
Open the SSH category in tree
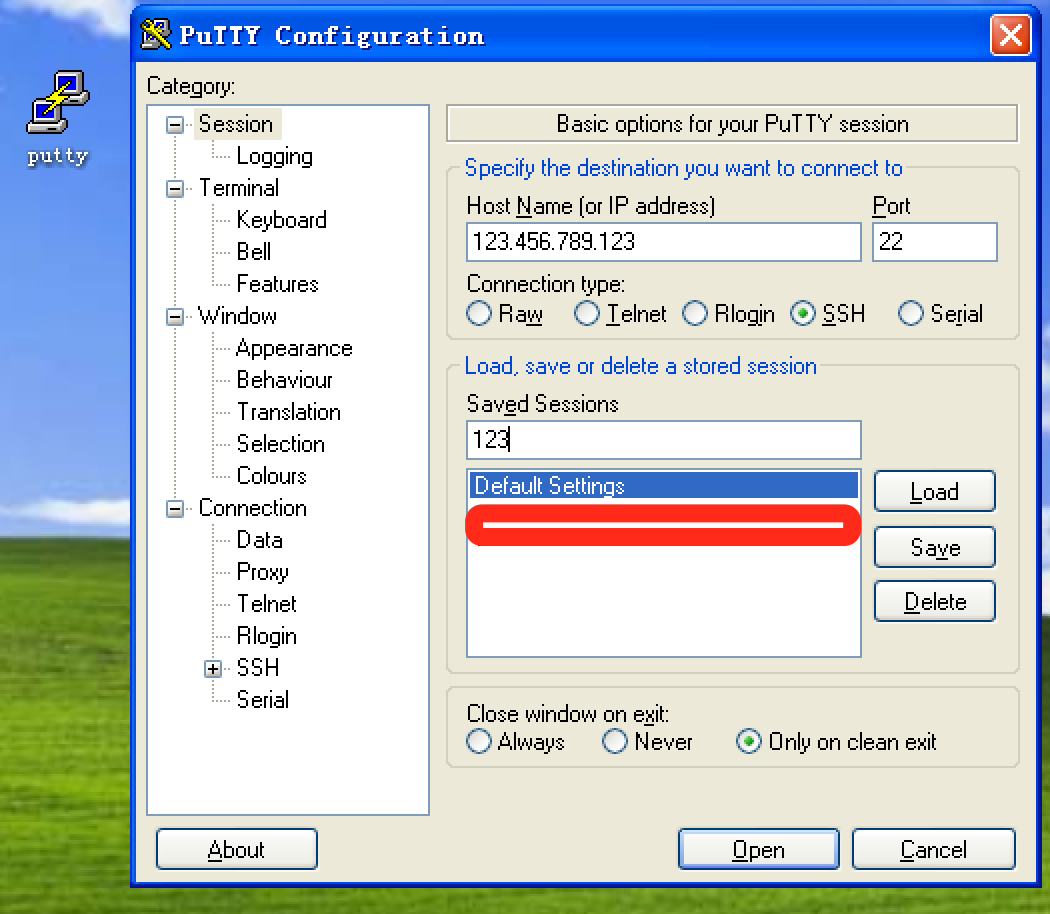pos(258,668)
